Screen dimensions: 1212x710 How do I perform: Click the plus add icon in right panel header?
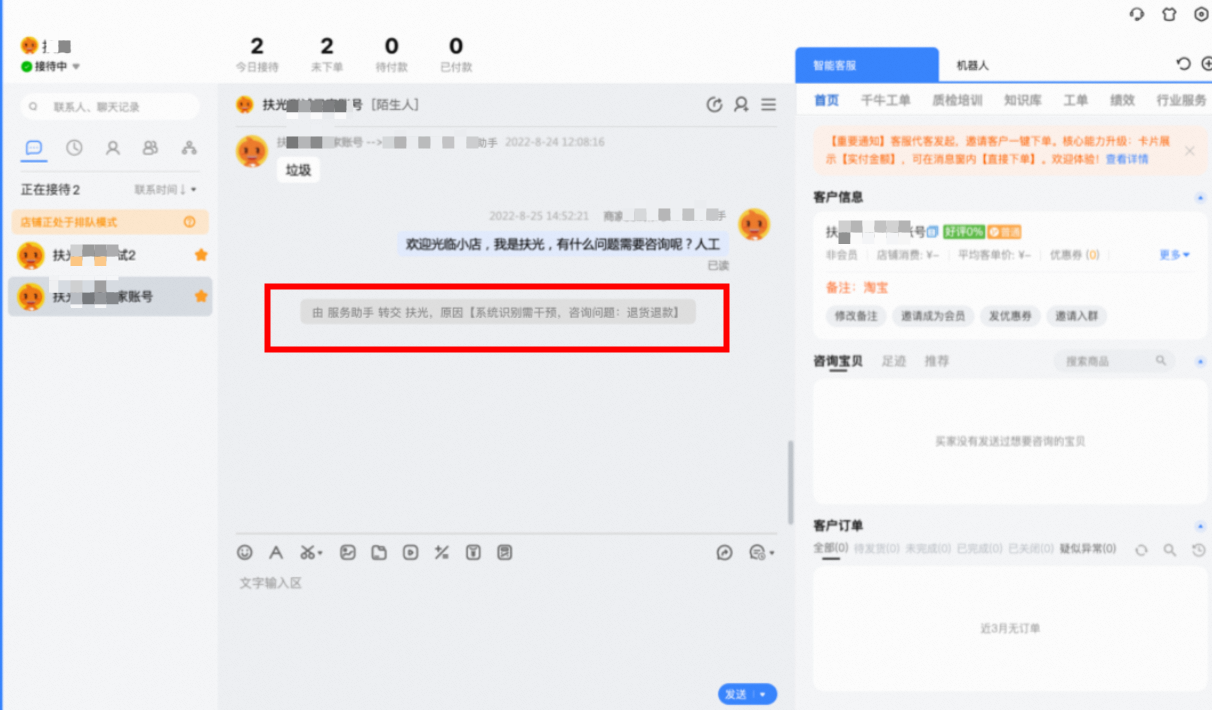[x=1206, y=64]
